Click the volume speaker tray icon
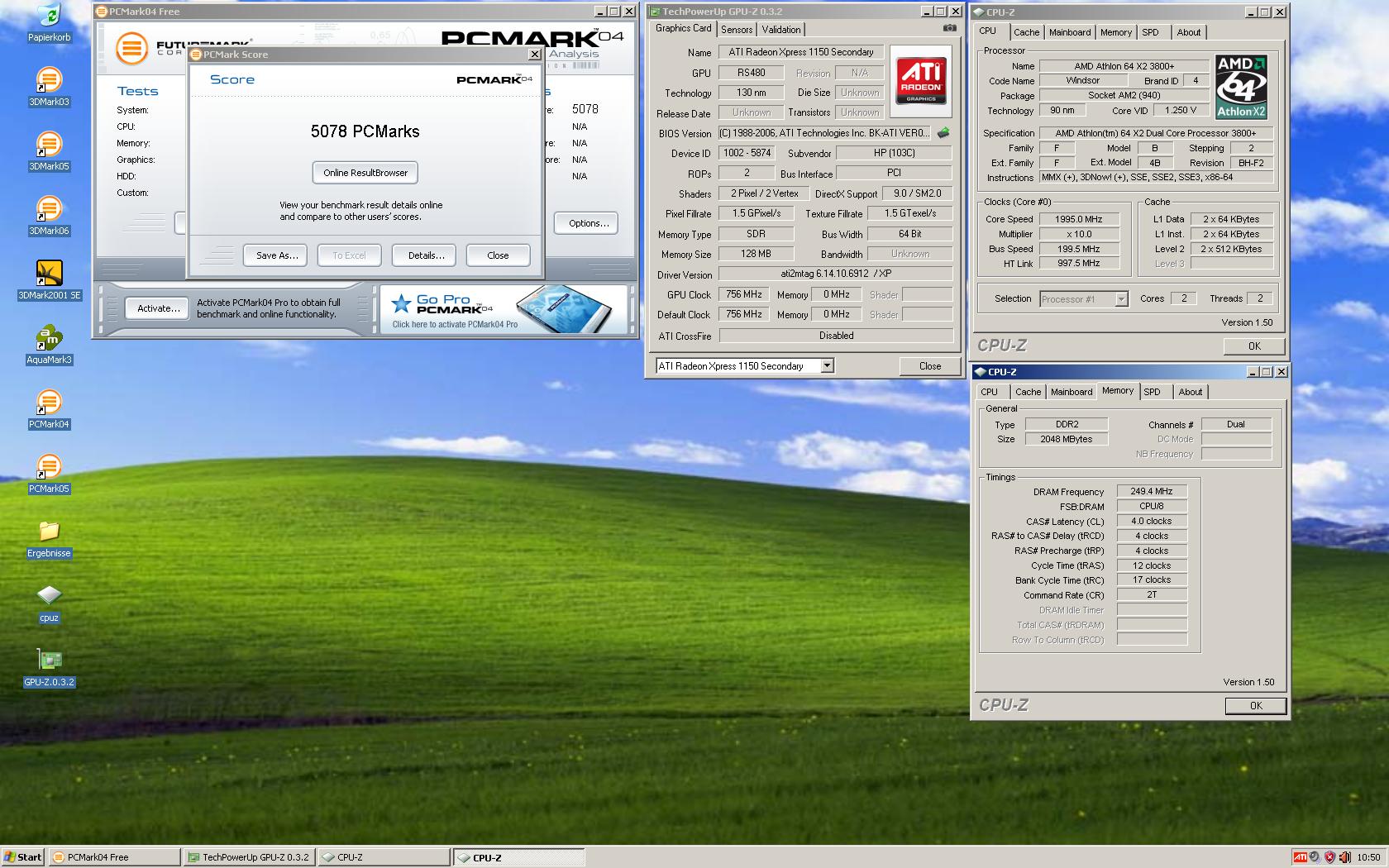 1344,857
